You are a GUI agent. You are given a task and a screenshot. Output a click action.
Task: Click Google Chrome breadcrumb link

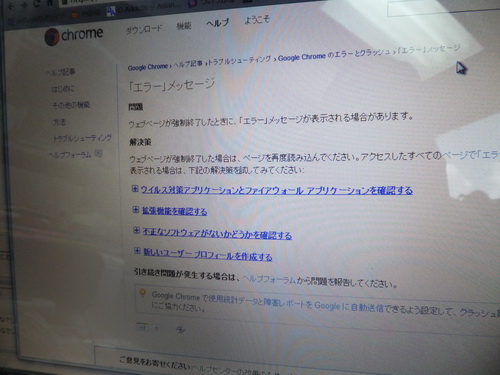coord(148,67)
